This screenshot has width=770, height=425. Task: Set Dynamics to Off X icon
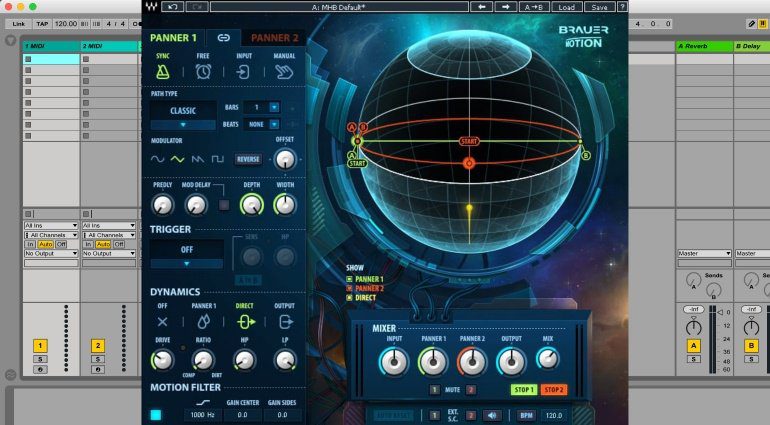pos(163,322)
